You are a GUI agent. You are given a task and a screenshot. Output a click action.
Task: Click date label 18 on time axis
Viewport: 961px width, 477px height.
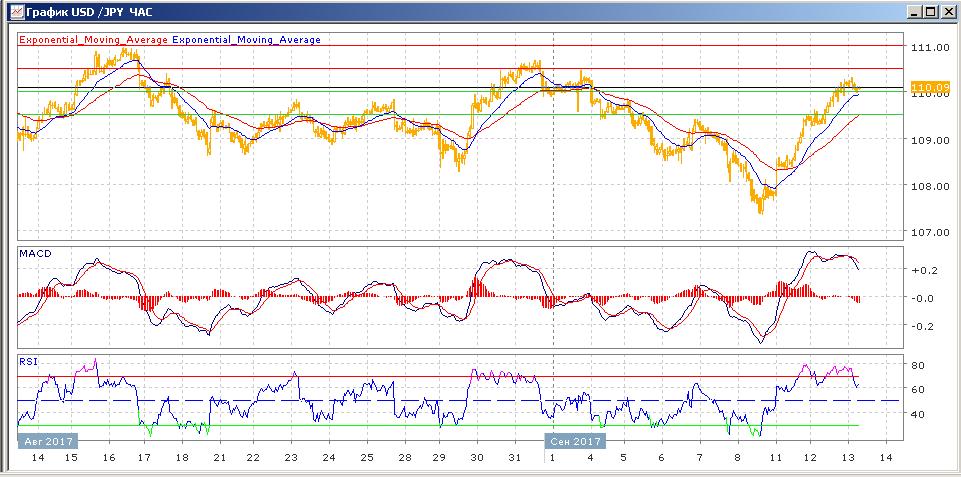181,459
